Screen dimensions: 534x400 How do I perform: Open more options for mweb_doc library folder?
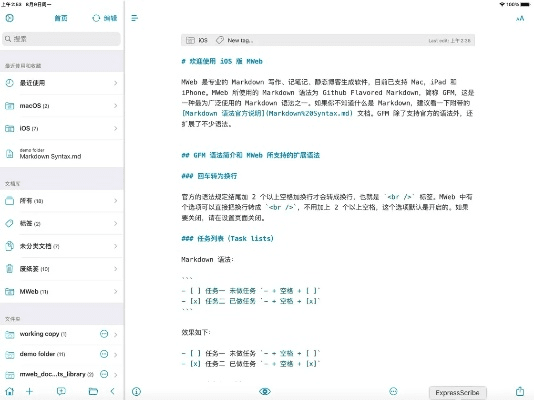coord(104,374)
